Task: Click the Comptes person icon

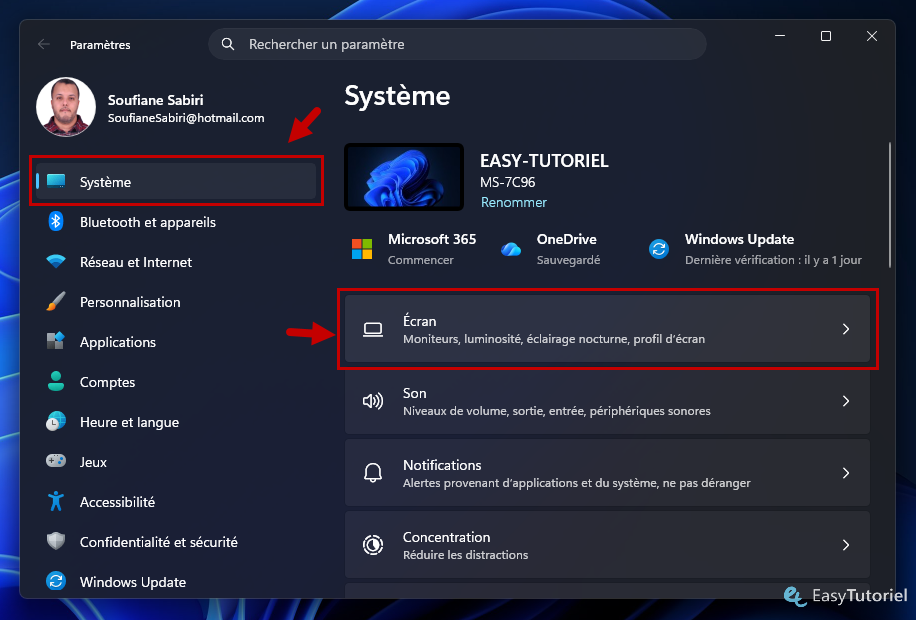Action: 56,381
